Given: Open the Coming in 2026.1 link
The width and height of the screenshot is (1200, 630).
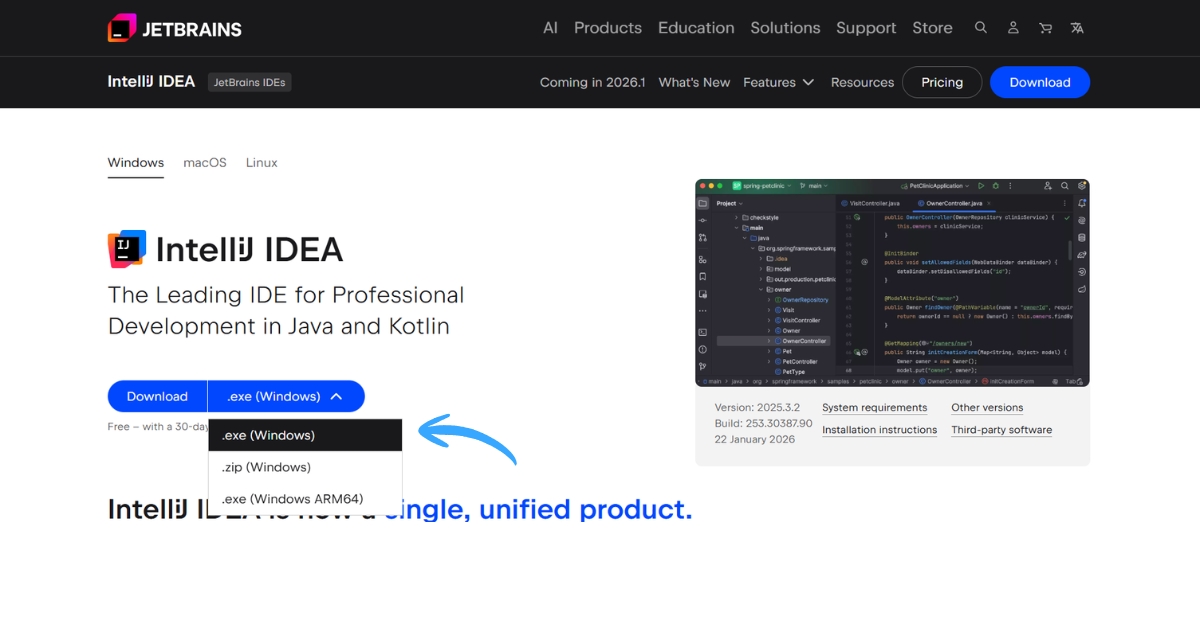Looking at the screenshot, I should click(593, 82).
